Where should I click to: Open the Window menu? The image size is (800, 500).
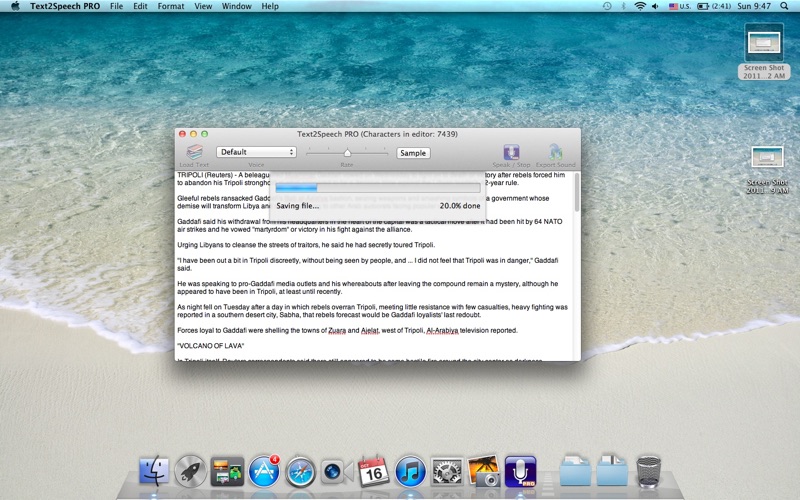[237, 6]
